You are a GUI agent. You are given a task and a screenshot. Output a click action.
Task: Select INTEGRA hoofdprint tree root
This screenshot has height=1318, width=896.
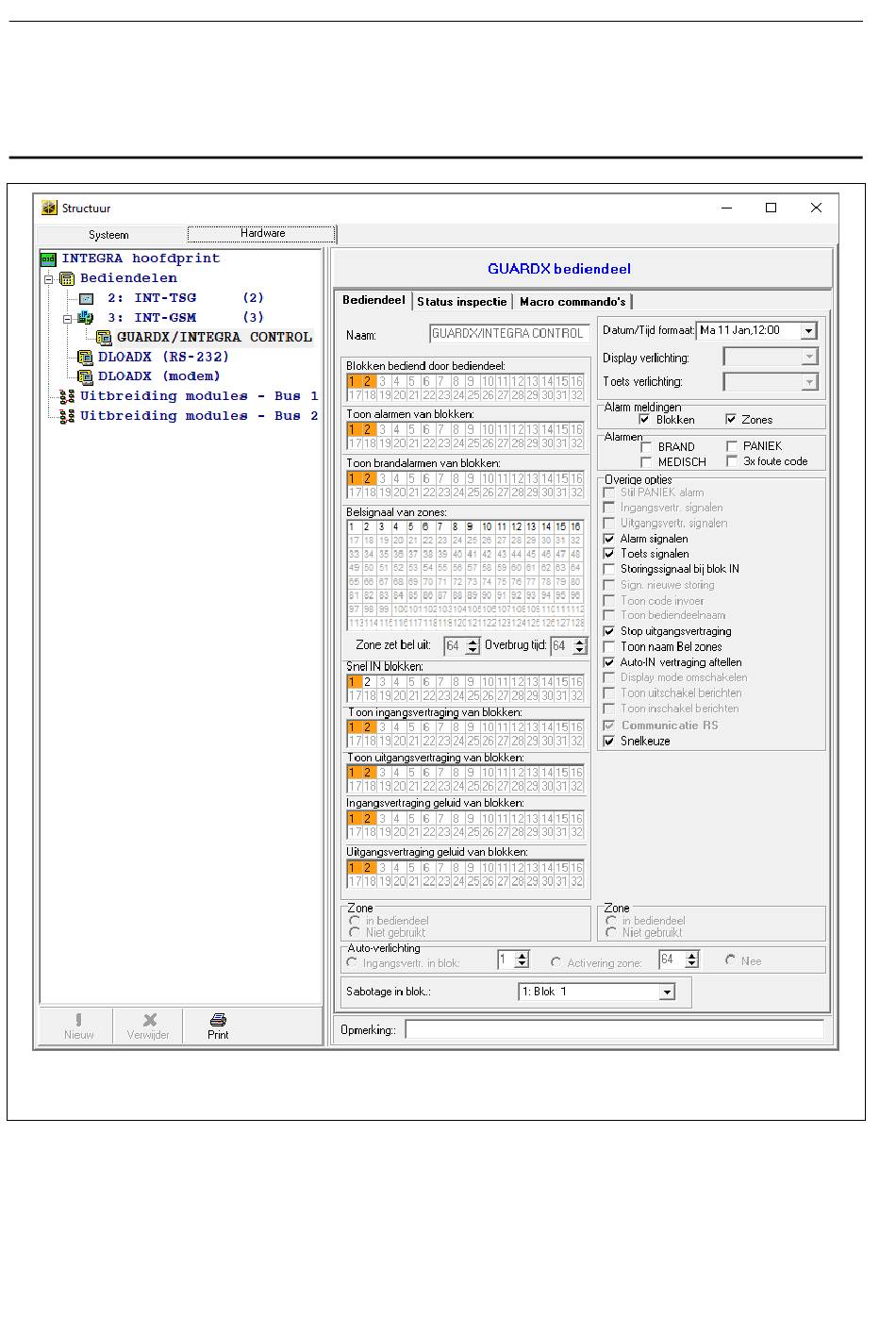coord(141,259)
